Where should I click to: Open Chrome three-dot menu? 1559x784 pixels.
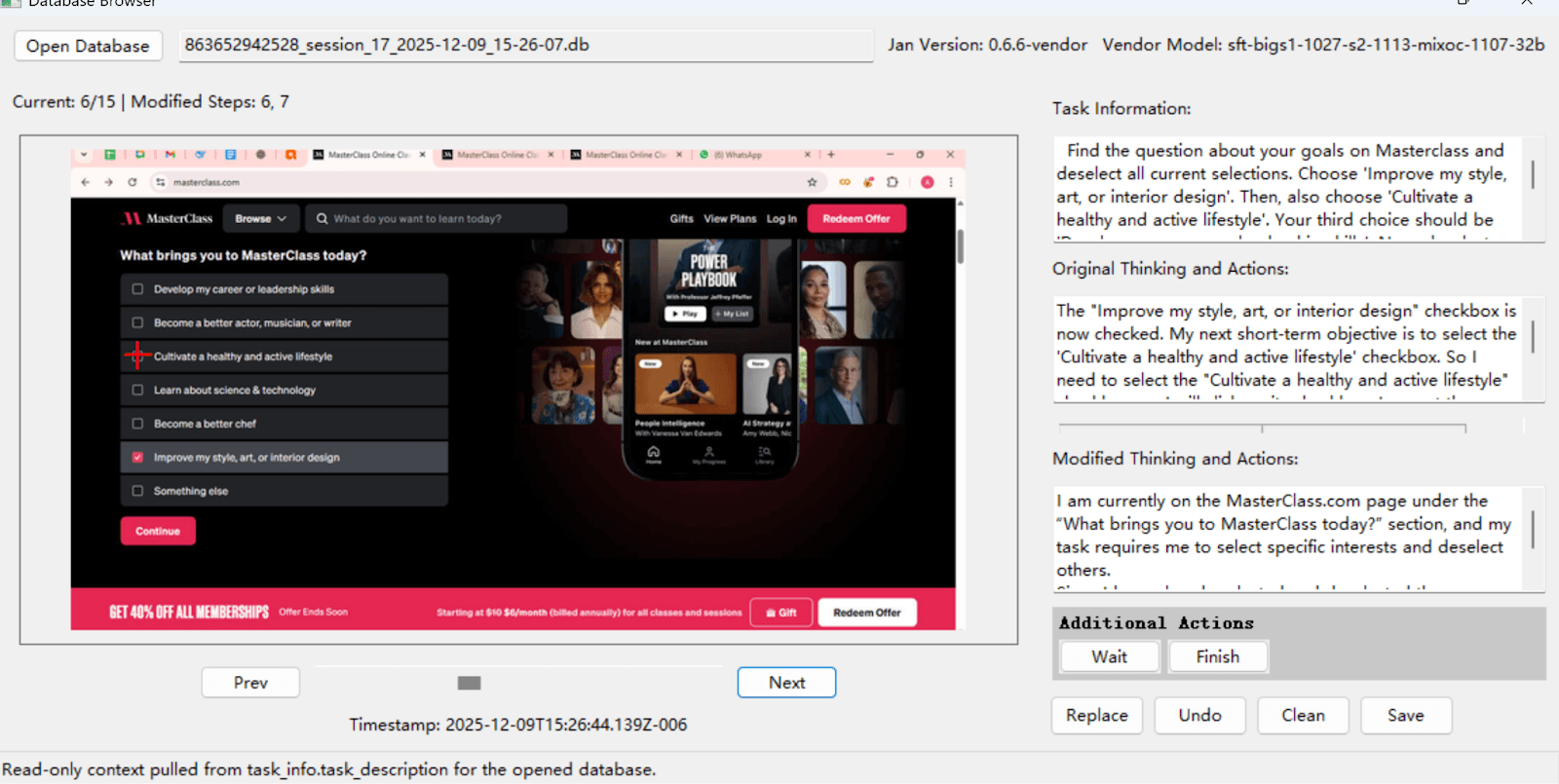tap(950, 182)
